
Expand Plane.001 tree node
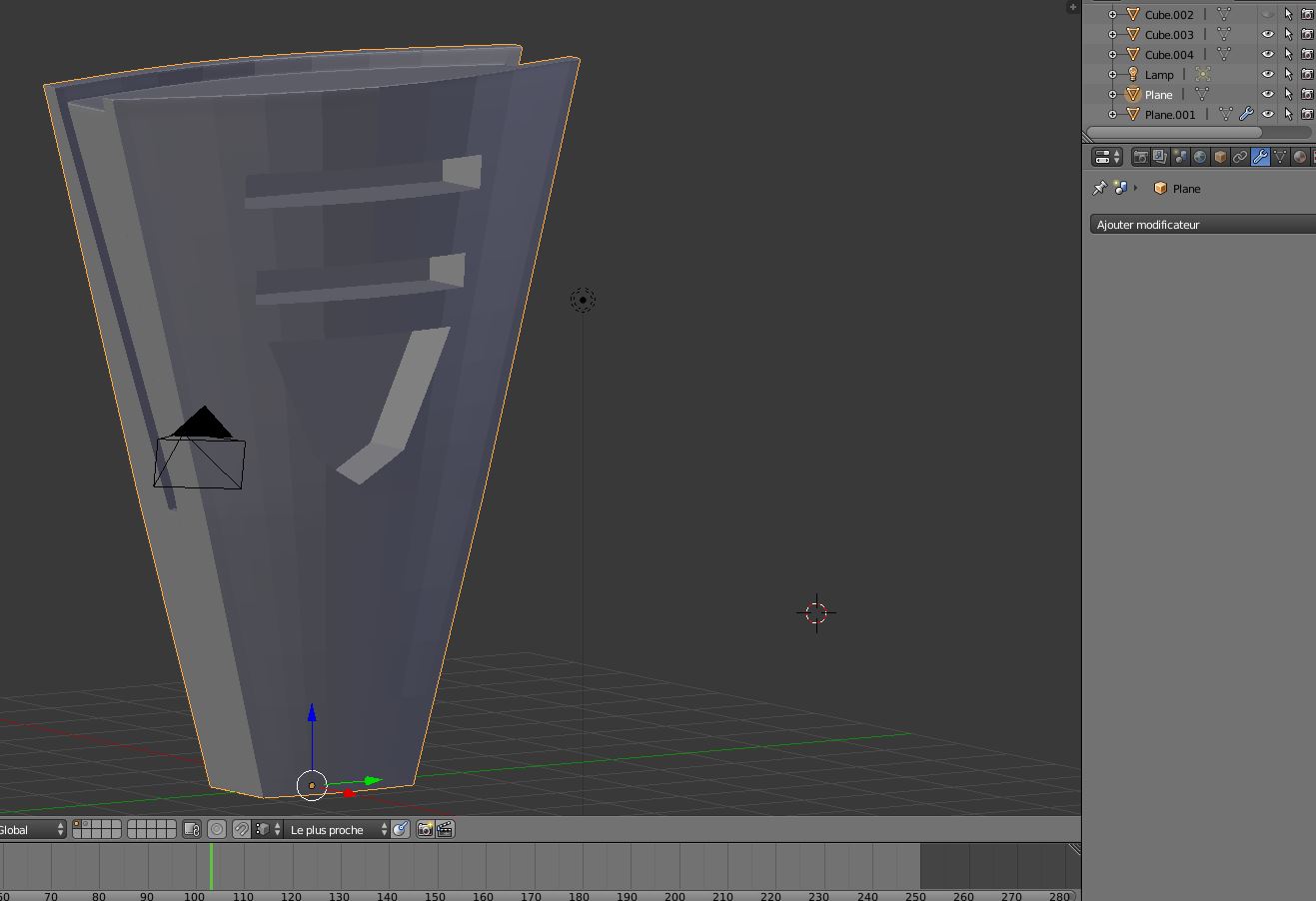1112,114
